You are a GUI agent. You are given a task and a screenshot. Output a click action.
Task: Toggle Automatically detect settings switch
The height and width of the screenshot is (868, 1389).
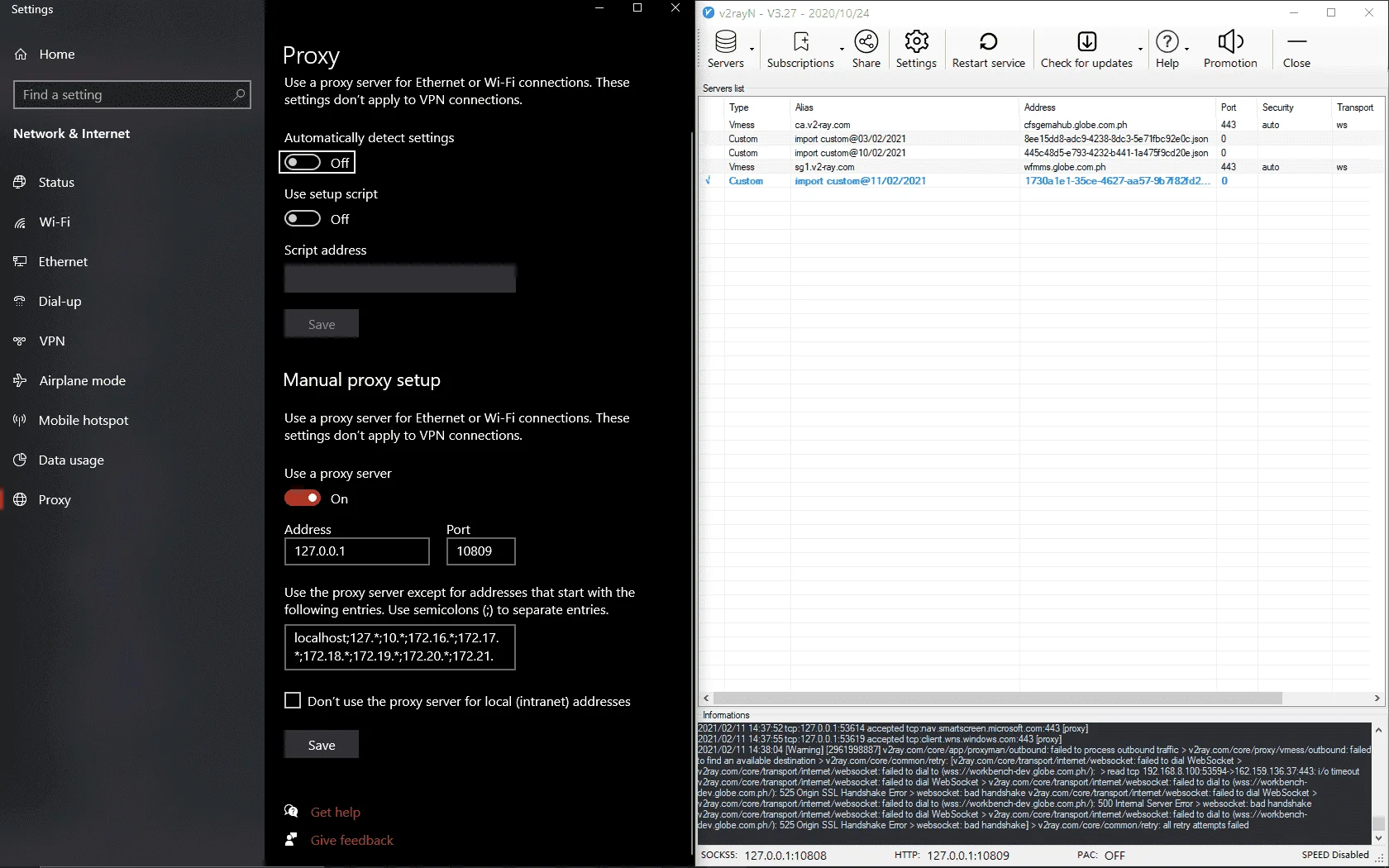pos(303,162)
